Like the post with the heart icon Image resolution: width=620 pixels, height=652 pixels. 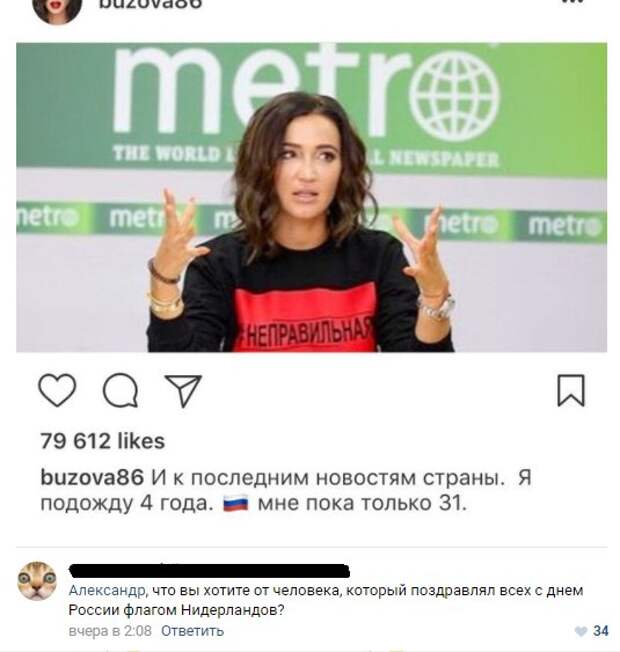pos(57,390)
